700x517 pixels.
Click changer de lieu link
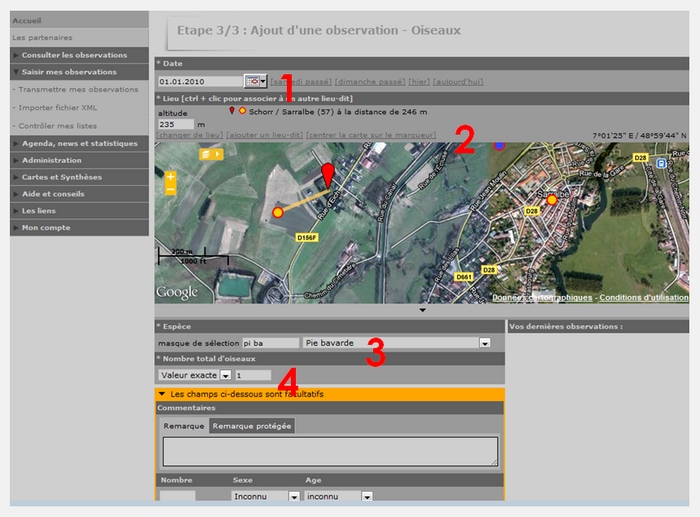[x=190, y=135]
